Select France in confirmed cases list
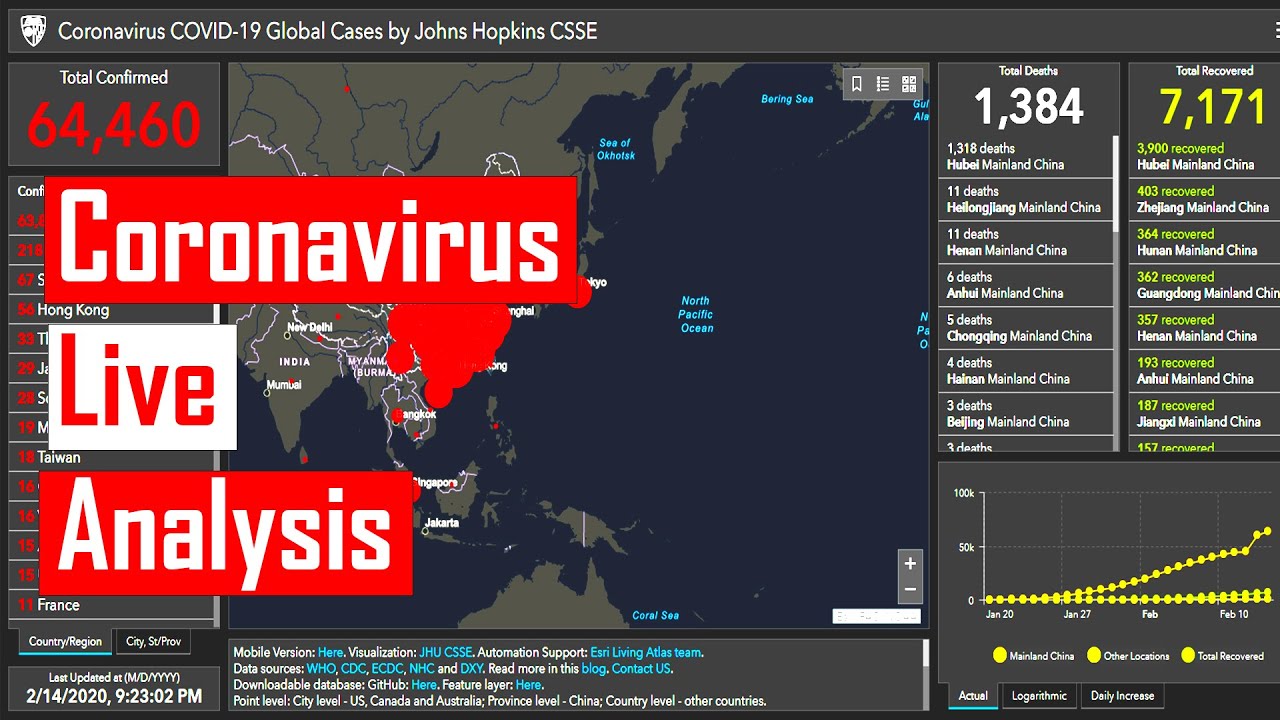 tap(113, 605)
